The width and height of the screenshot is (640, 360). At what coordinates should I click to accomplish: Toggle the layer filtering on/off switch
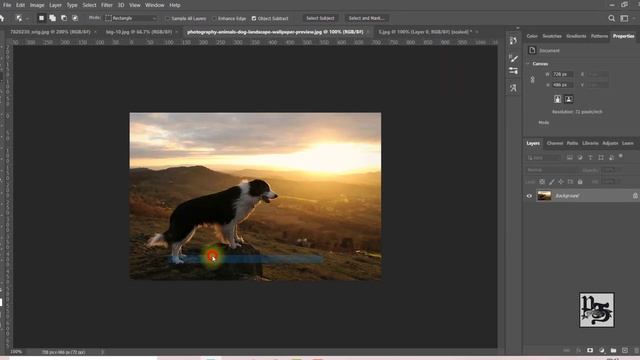(x=621, y=156)
